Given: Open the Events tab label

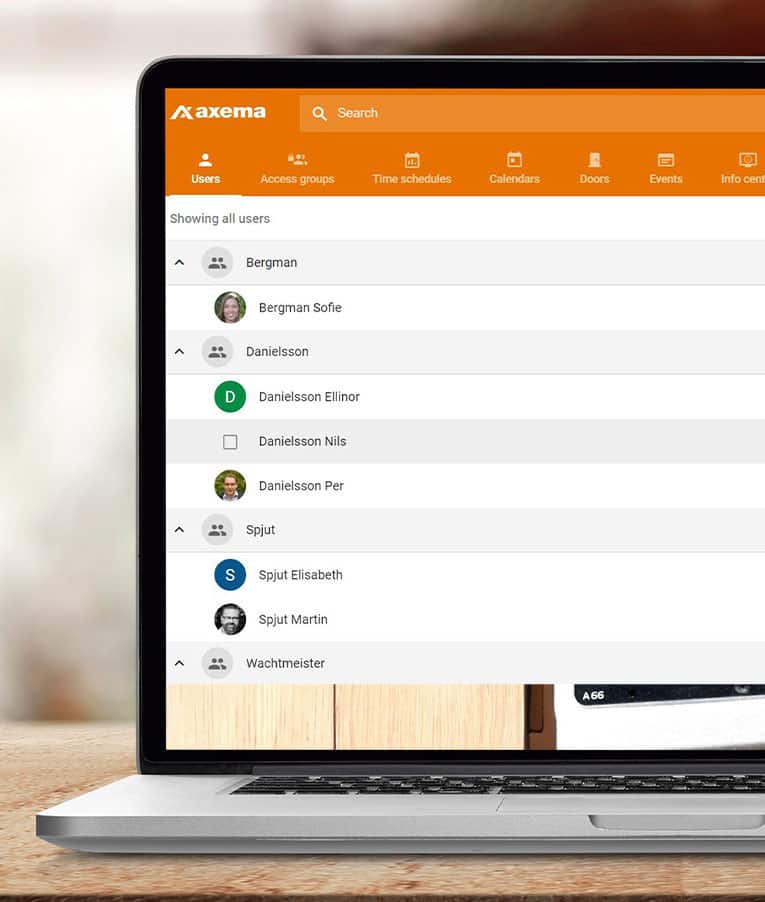Looking at the screenshot, I should [665, 179].
